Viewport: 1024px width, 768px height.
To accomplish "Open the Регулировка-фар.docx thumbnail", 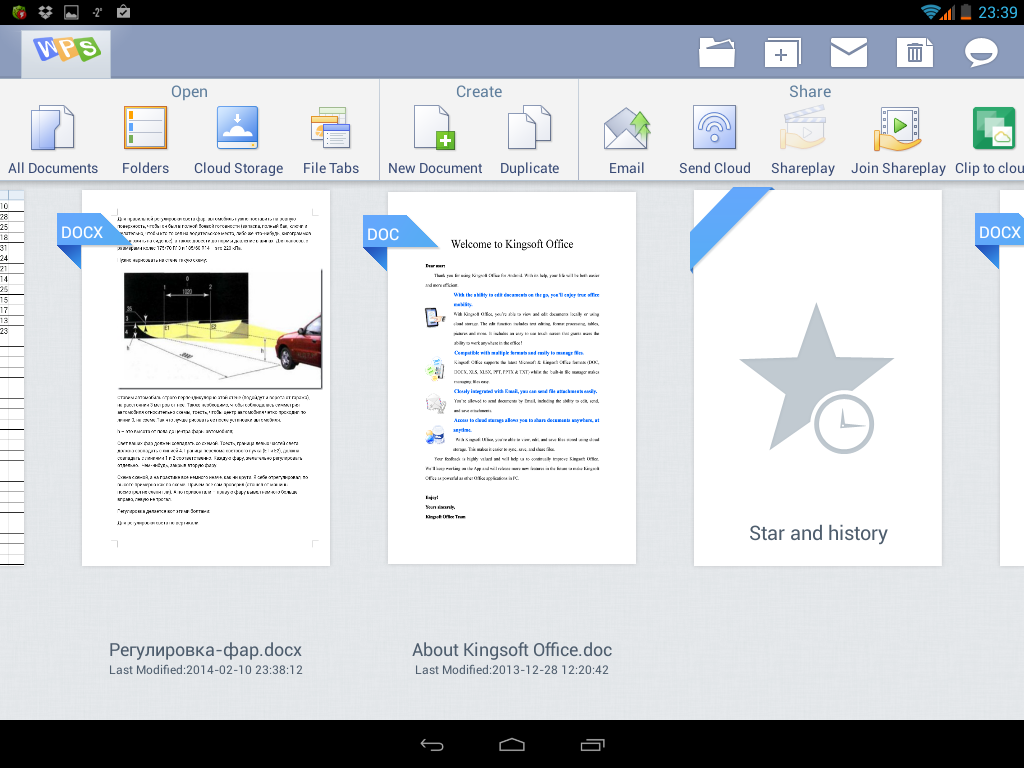I will click(206, 378).
